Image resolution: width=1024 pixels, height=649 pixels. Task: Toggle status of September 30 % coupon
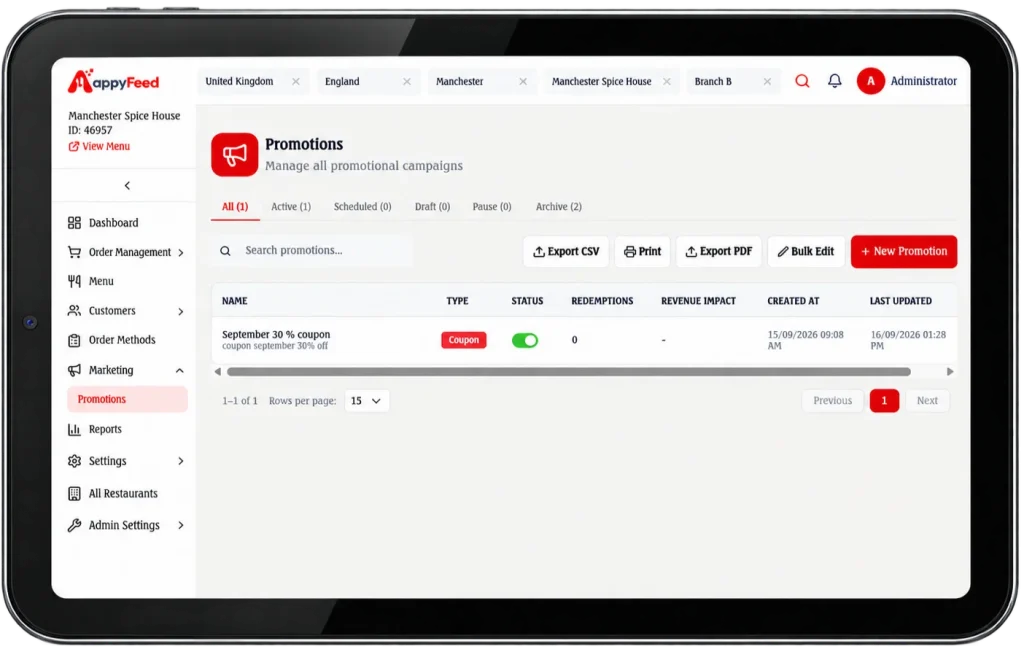(x=525, y=340)
